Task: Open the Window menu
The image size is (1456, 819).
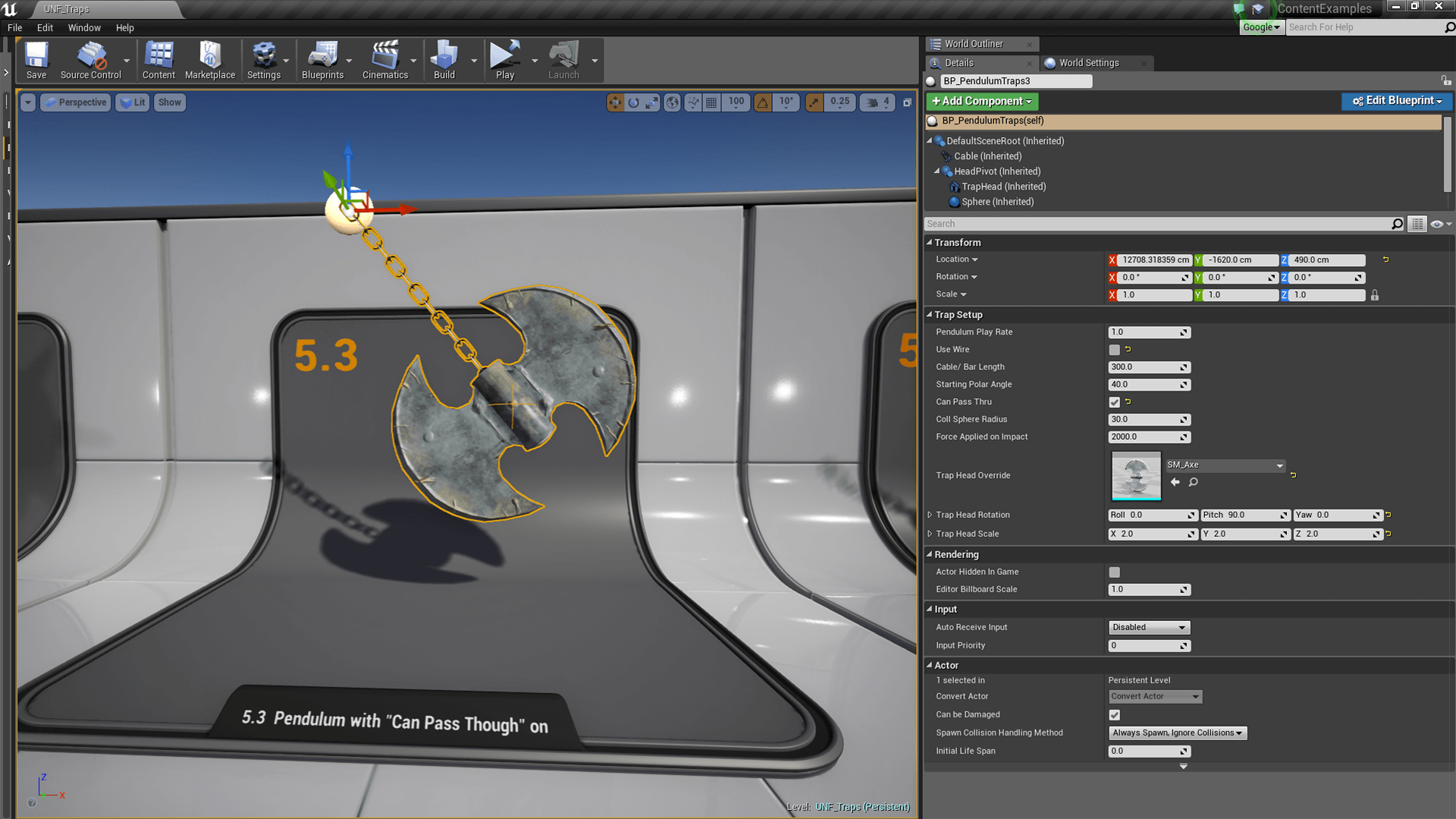Action: (x=84, y=28)
